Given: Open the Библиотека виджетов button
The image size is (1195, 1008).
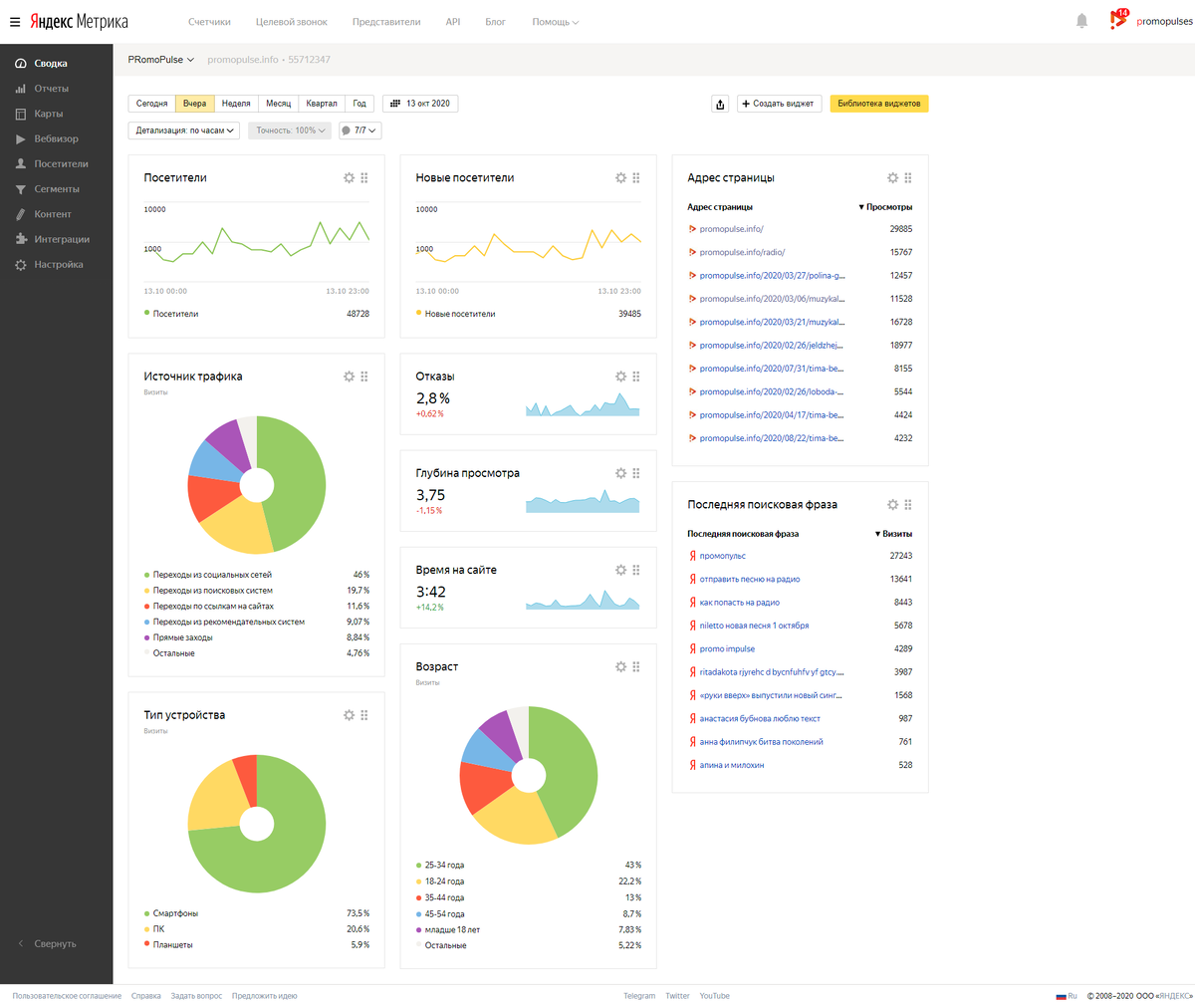Looking at the screenshot, I should point(879,104).
